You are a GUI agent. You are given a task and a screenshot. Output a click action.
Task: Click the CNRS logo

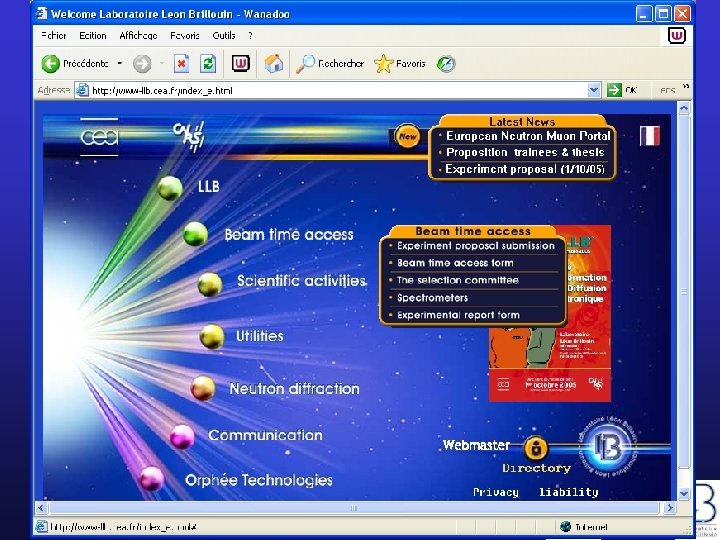coord(188,136)
